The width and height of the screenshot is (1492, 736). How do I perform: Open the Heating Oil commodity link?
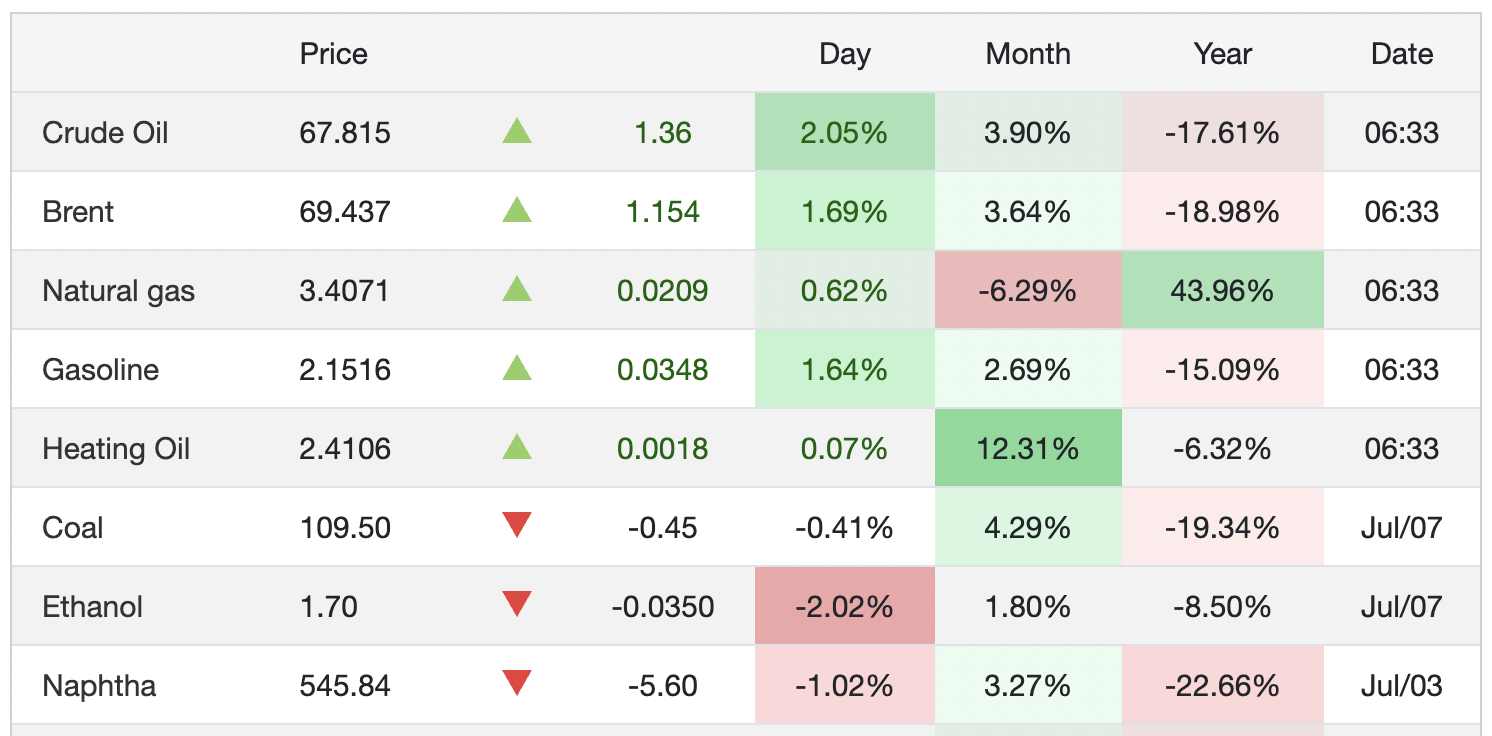116,448
